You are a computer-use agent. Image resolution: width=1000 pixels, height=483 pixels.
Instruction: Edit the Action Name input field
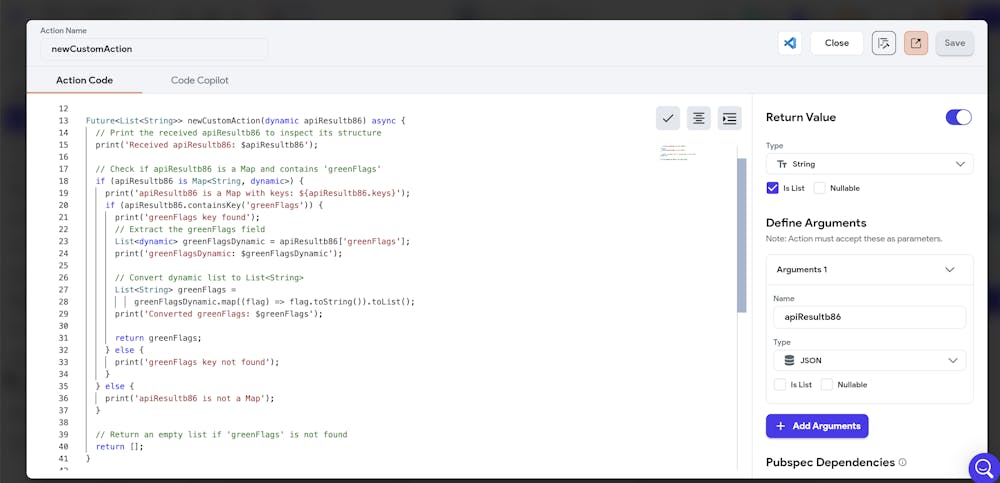154,48
